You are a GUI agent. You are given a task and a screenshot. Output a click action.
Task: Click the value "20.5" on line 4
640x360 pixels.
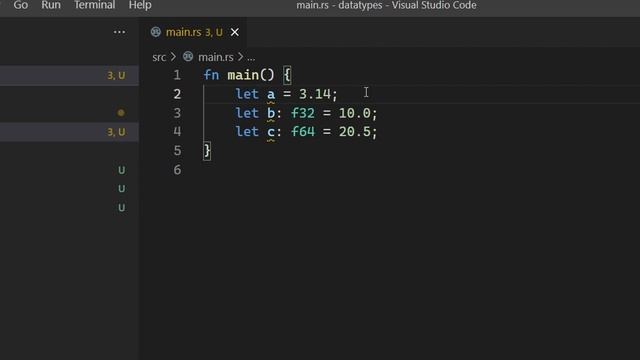(354, 131)
